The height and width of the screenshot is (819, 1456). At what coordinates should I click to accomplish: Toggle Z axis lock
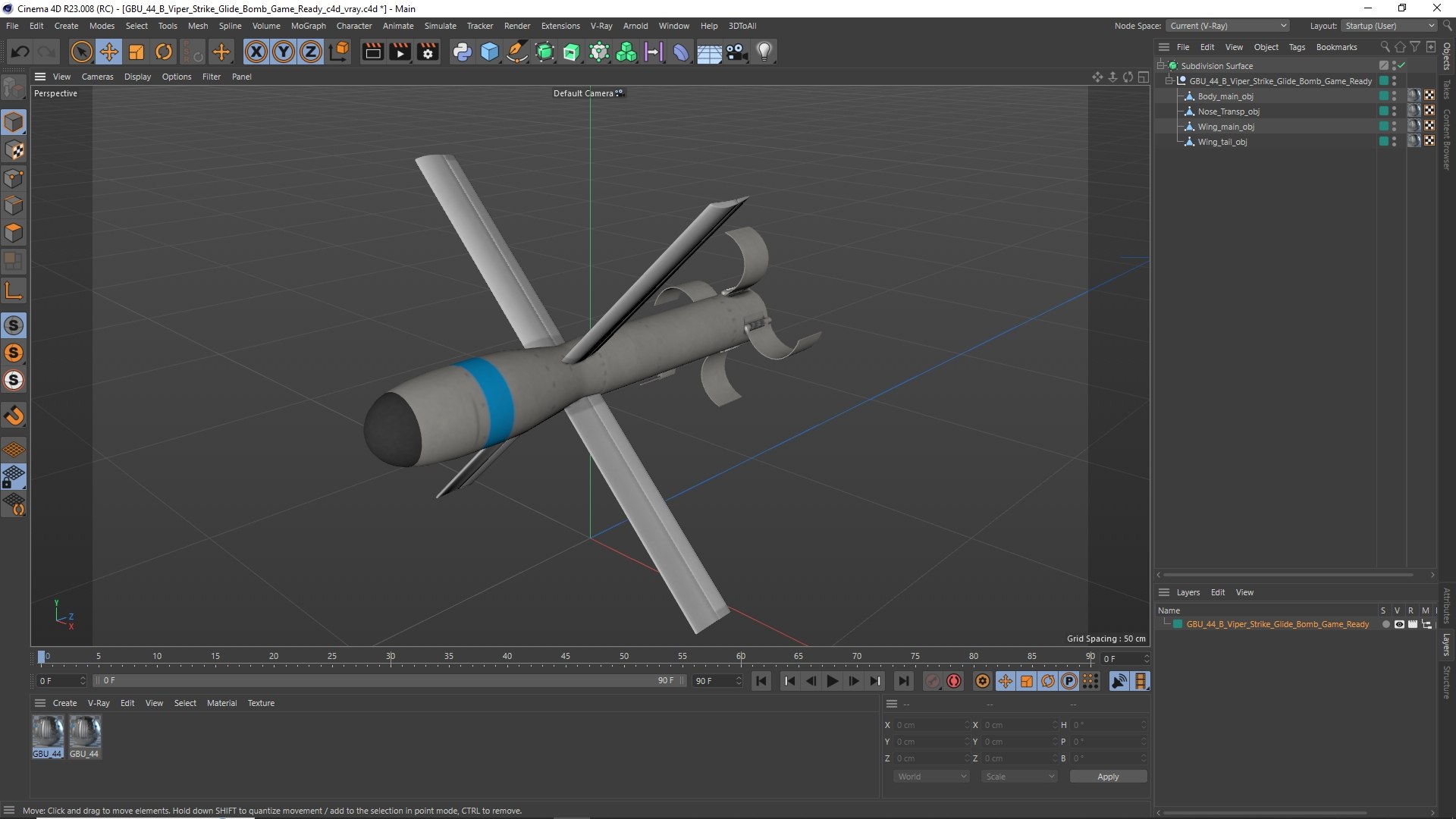311,52
